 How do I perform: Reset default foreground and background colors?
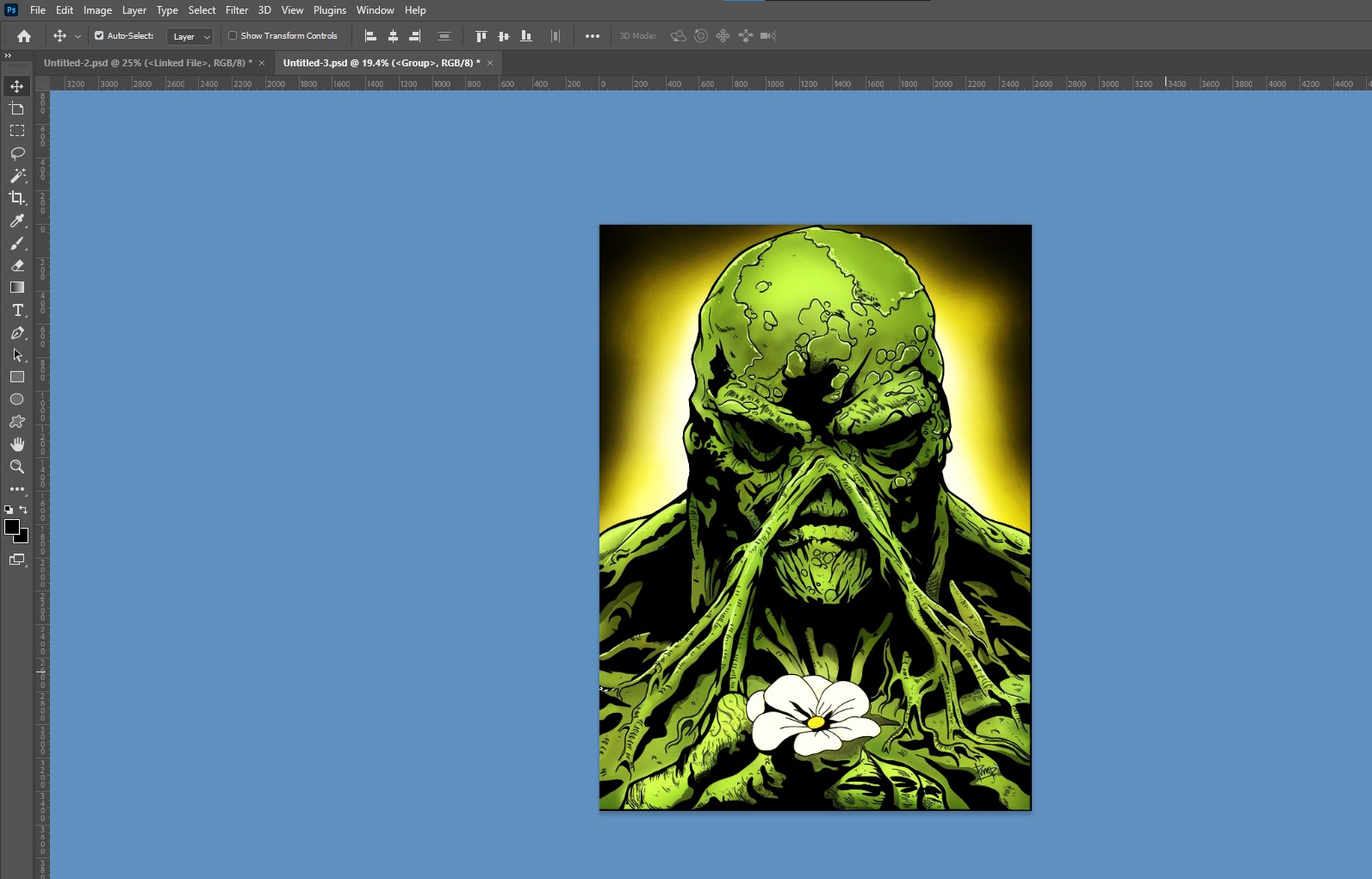coord(9,510)
